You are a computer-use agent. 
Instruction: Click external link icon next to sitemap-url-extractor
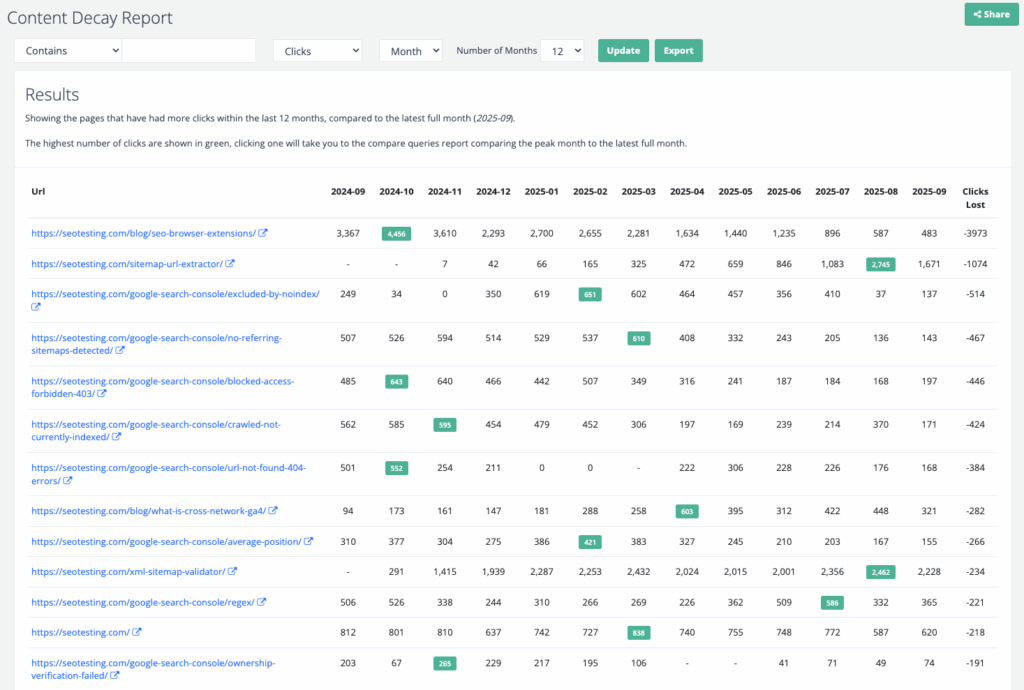pyautogui.click(x=230, y=264)
